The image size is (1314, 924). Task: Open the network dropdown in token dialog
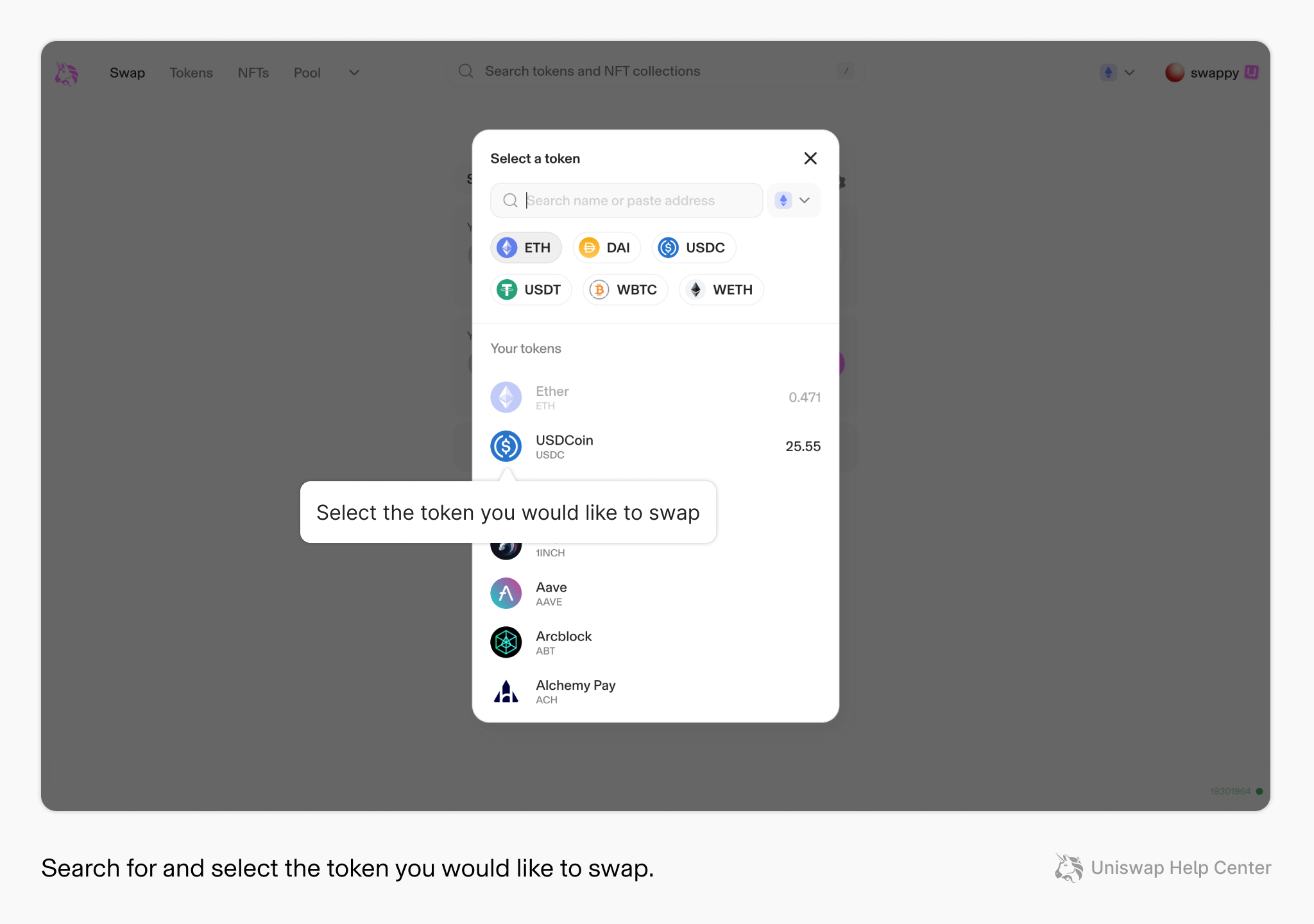click(x=794, y=200)
